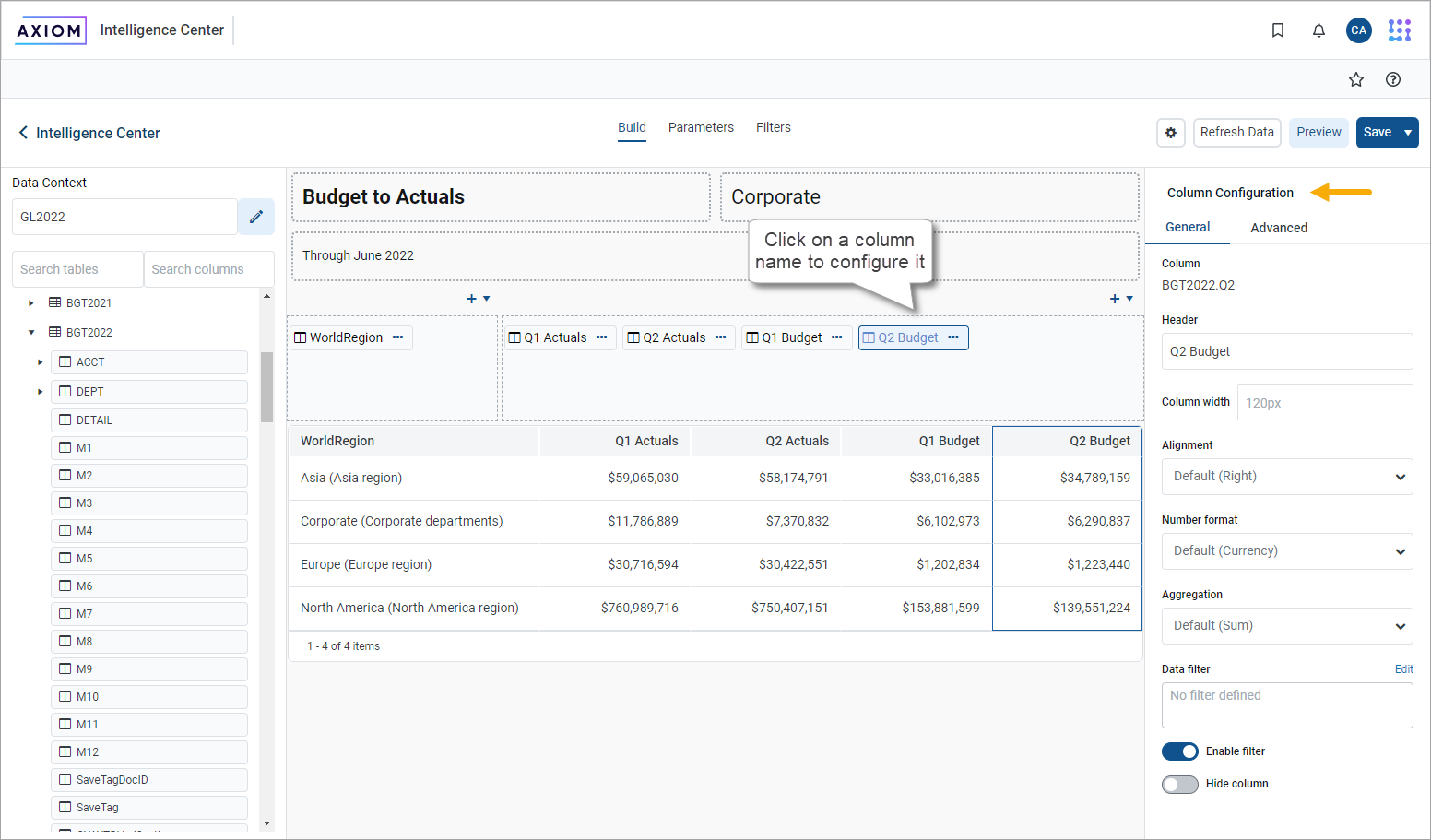This screenshot has width=1431, height=840.
Task: Turn off the Enable filter toggle
Action: coord(1180,751)
